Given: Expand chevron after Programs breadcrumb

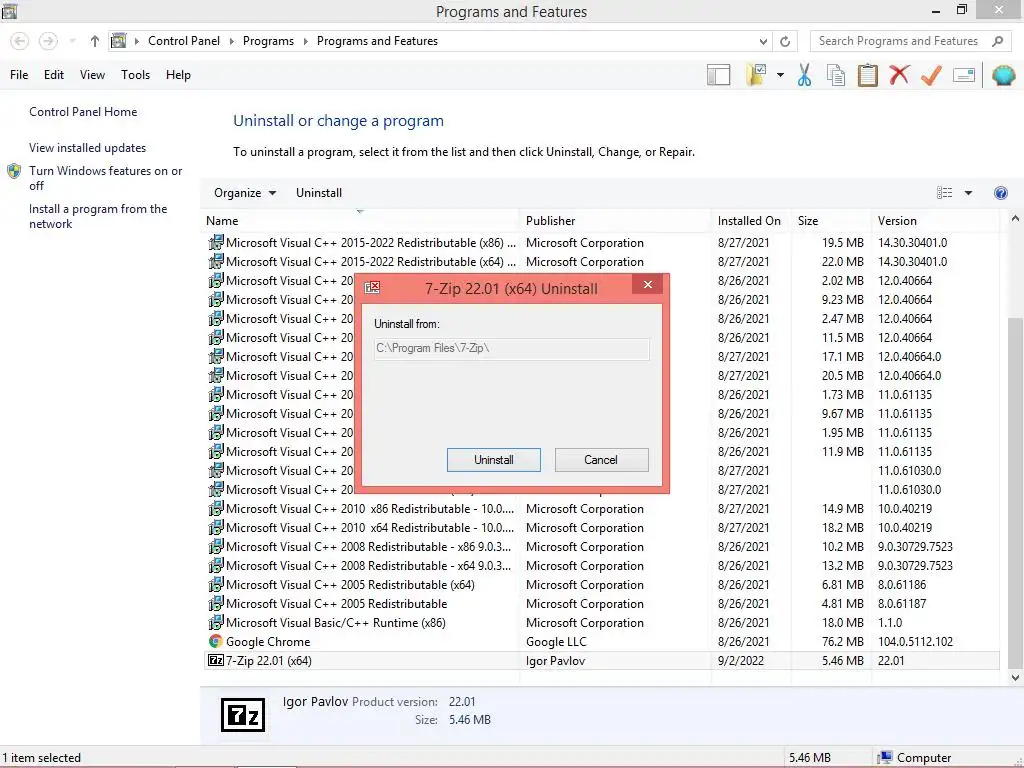Looking at the screenshot, I should (305, 41).
